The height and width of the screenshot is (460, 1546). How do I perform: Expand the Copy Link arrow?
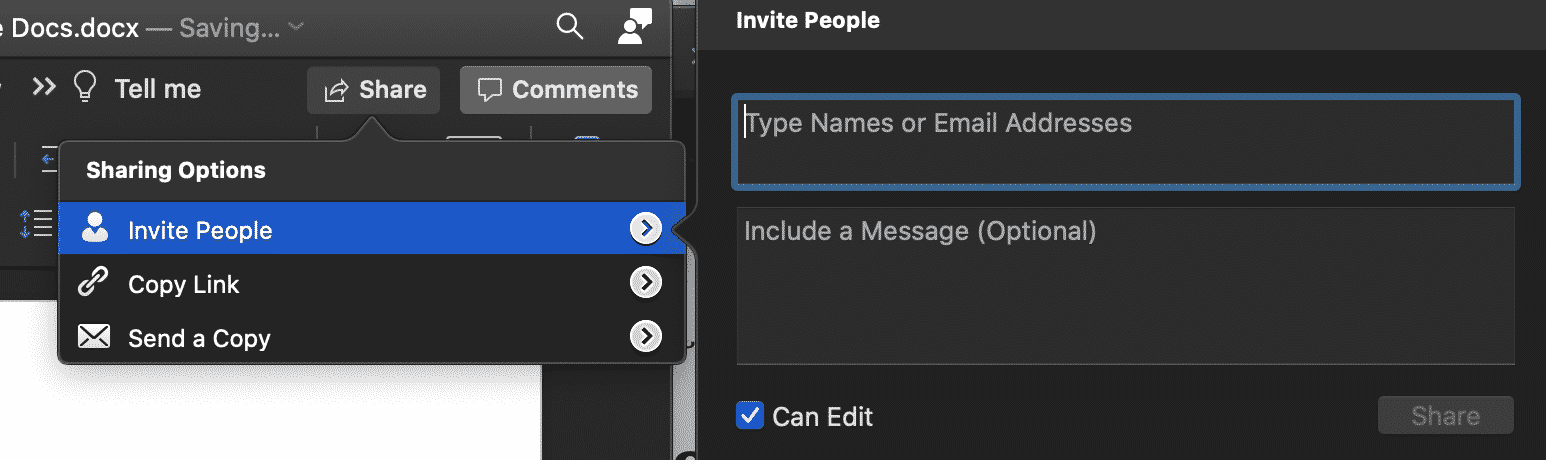(645, 284)
